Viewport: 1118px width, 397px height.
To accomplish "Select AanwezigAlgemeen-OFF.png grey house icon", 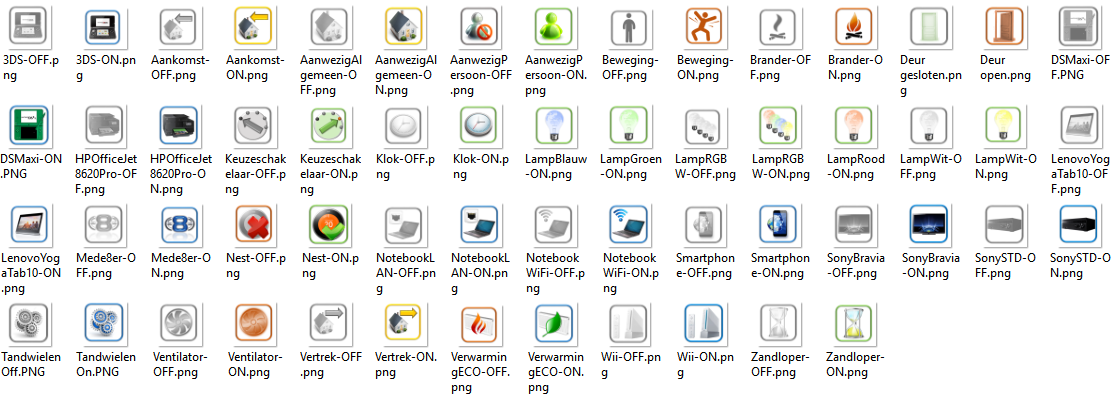I will 329,26.
